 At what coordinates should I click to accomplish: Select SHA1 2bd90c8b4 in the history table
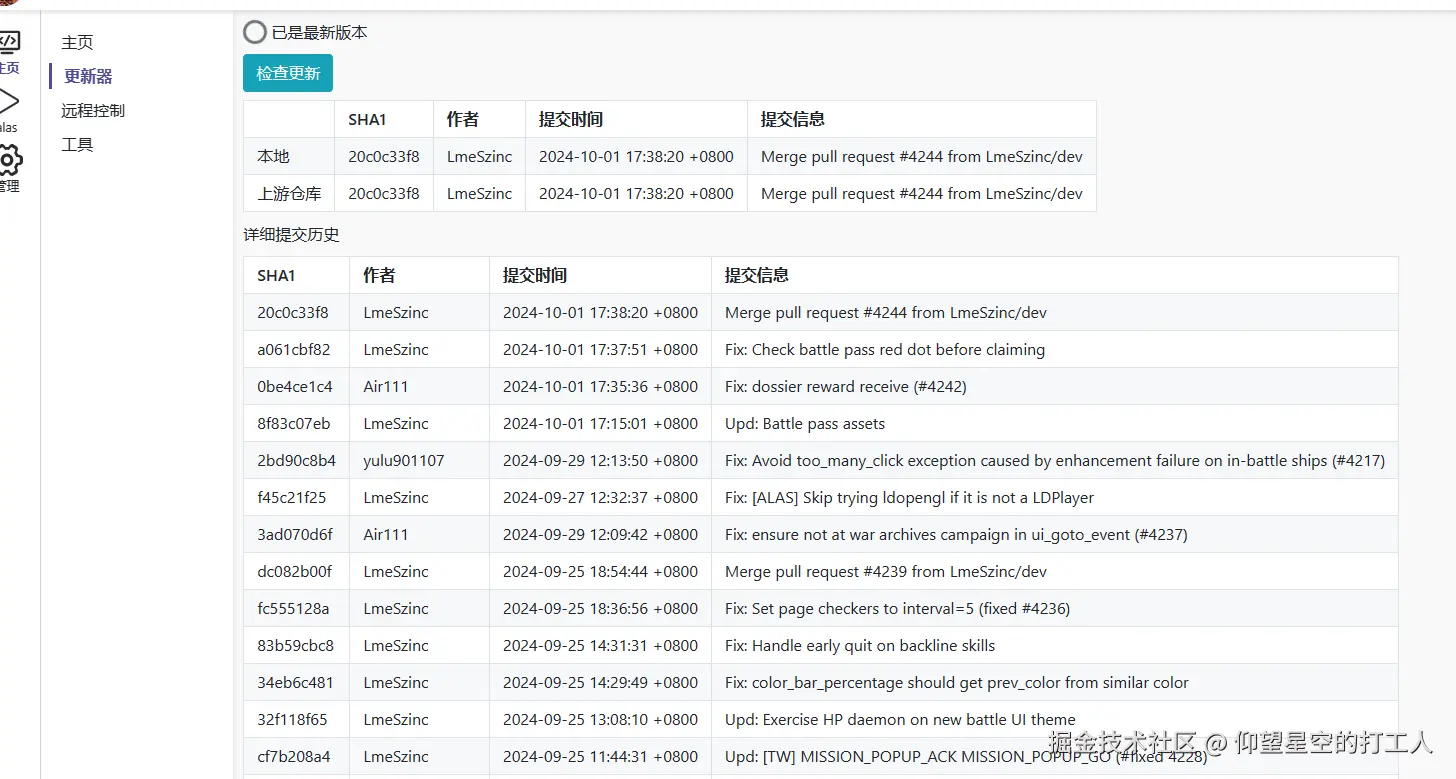297,460
